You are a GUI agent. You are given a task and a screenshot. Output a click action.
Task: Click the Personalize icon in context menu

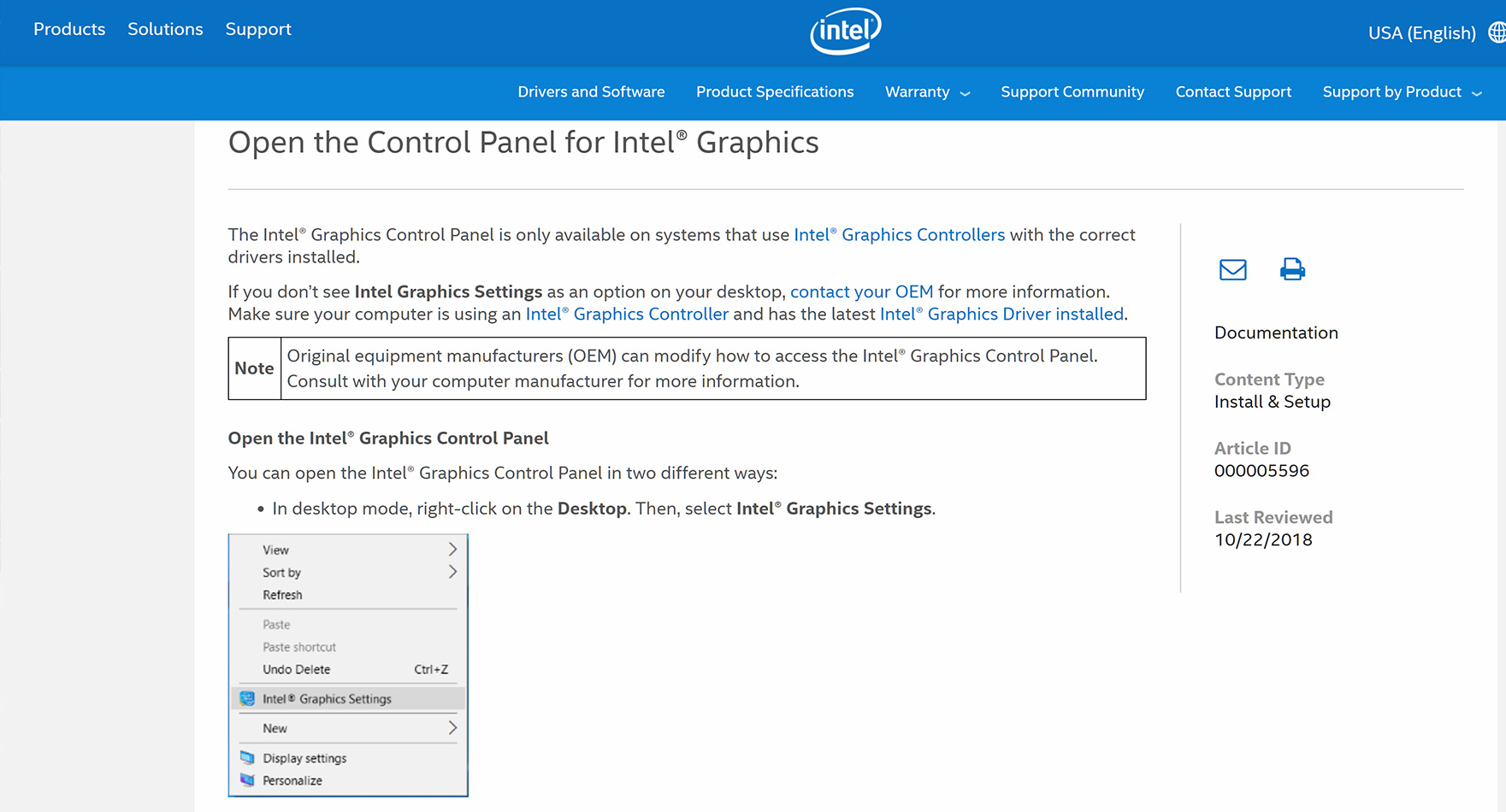click(247, 780)
